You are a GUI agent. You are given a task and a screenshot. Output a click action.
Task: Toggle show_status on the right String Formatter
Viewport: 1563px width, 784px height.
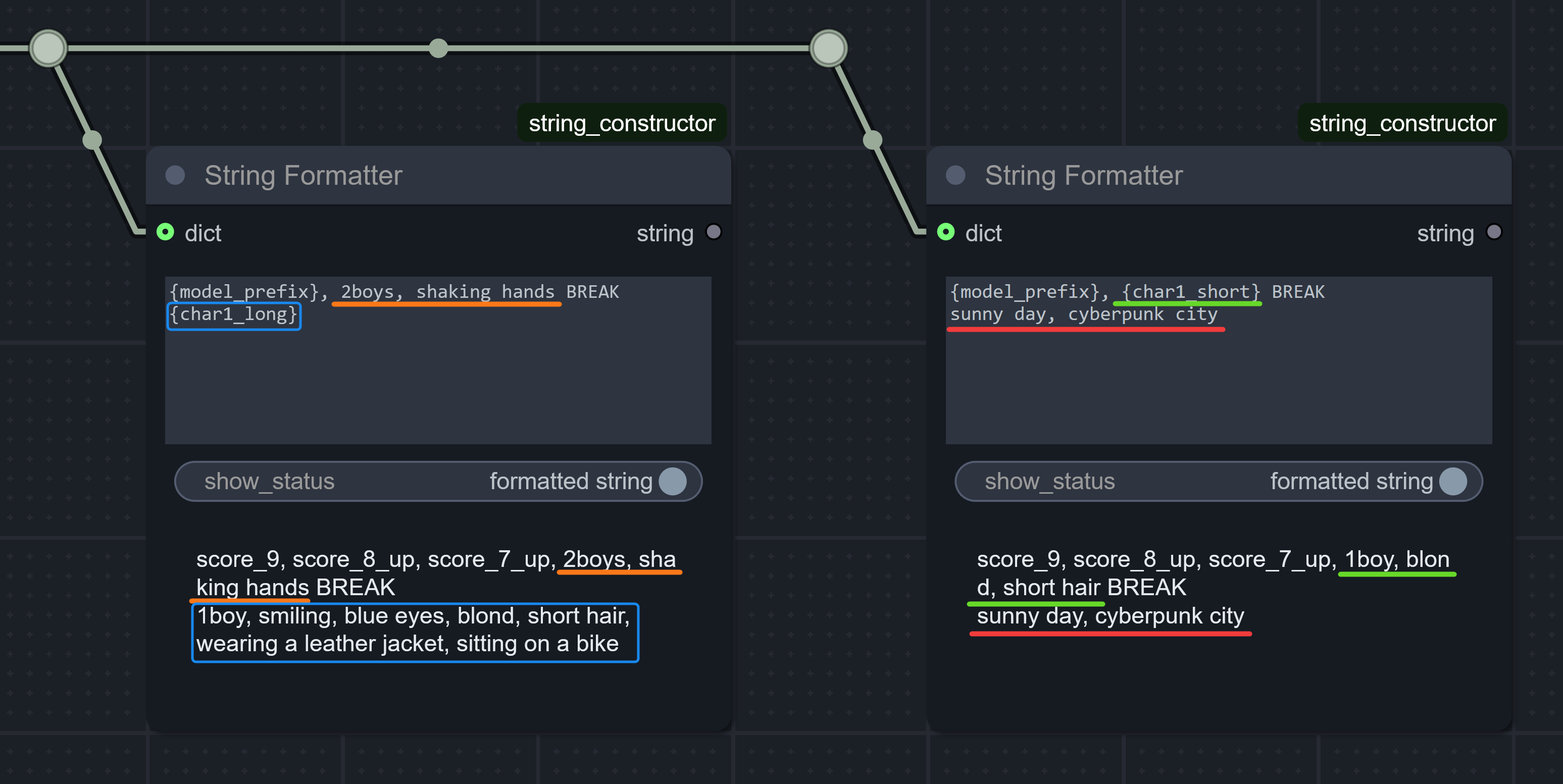tap(1219, 482)
